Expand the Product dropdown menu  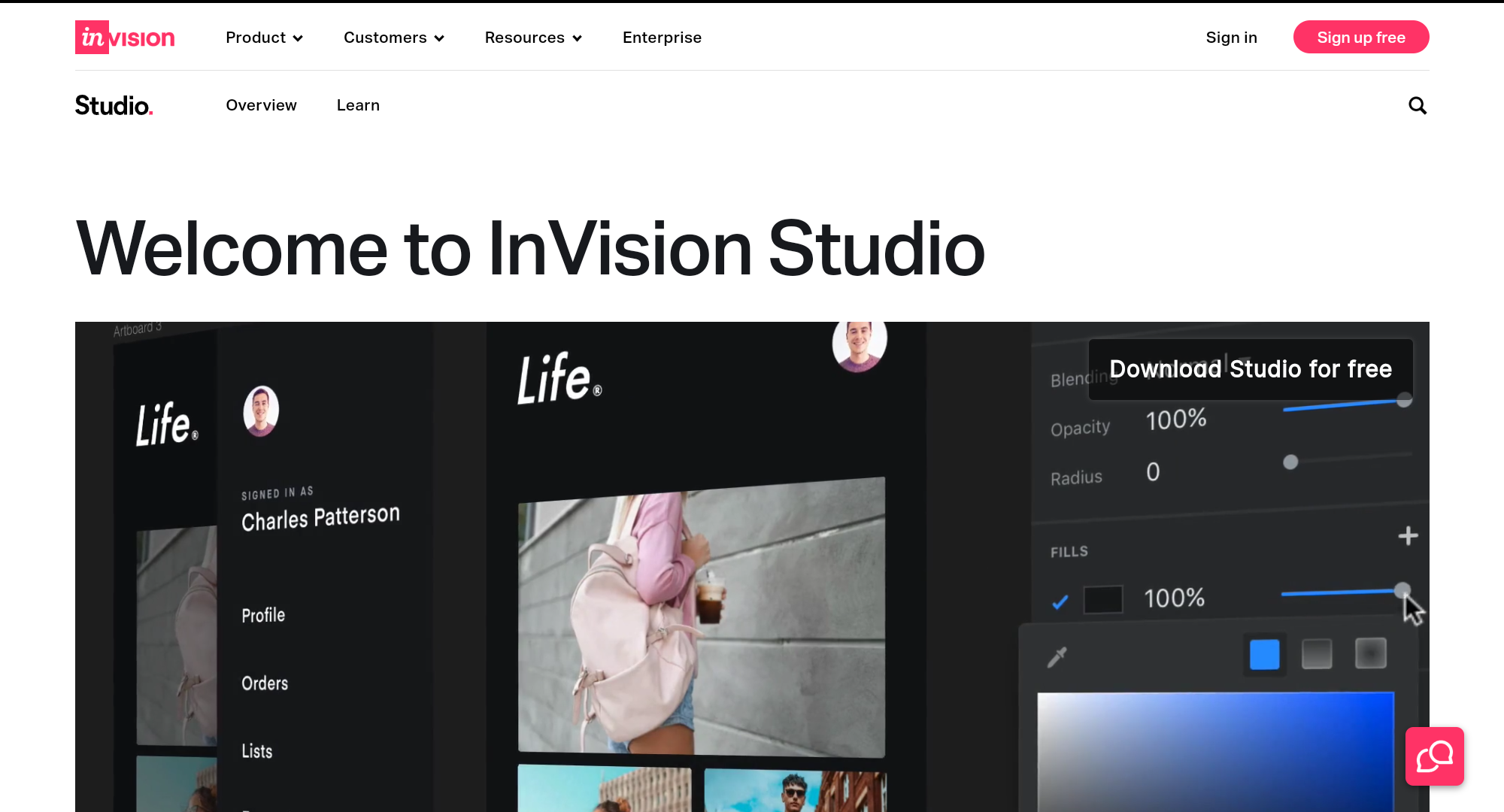point(264,38)
